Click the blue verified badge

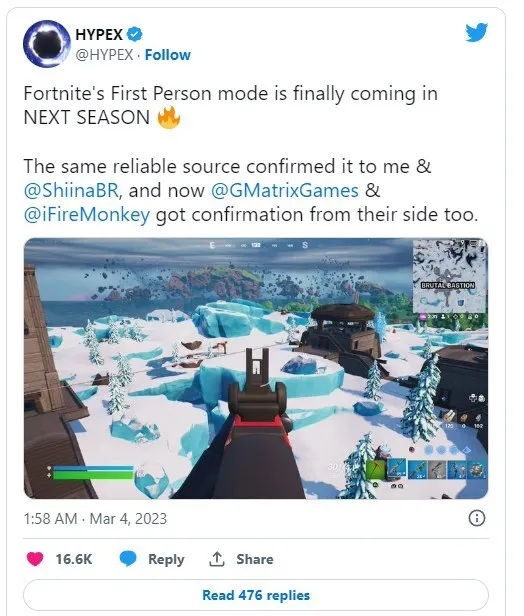click(x=135, y=35)
